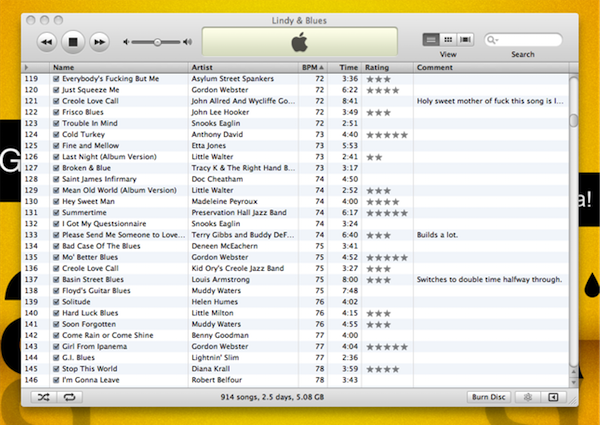This screenshot has width=600, height=425.
Task: Click artist Kid Ory's Creole Jazz Band
Action: 238,269
